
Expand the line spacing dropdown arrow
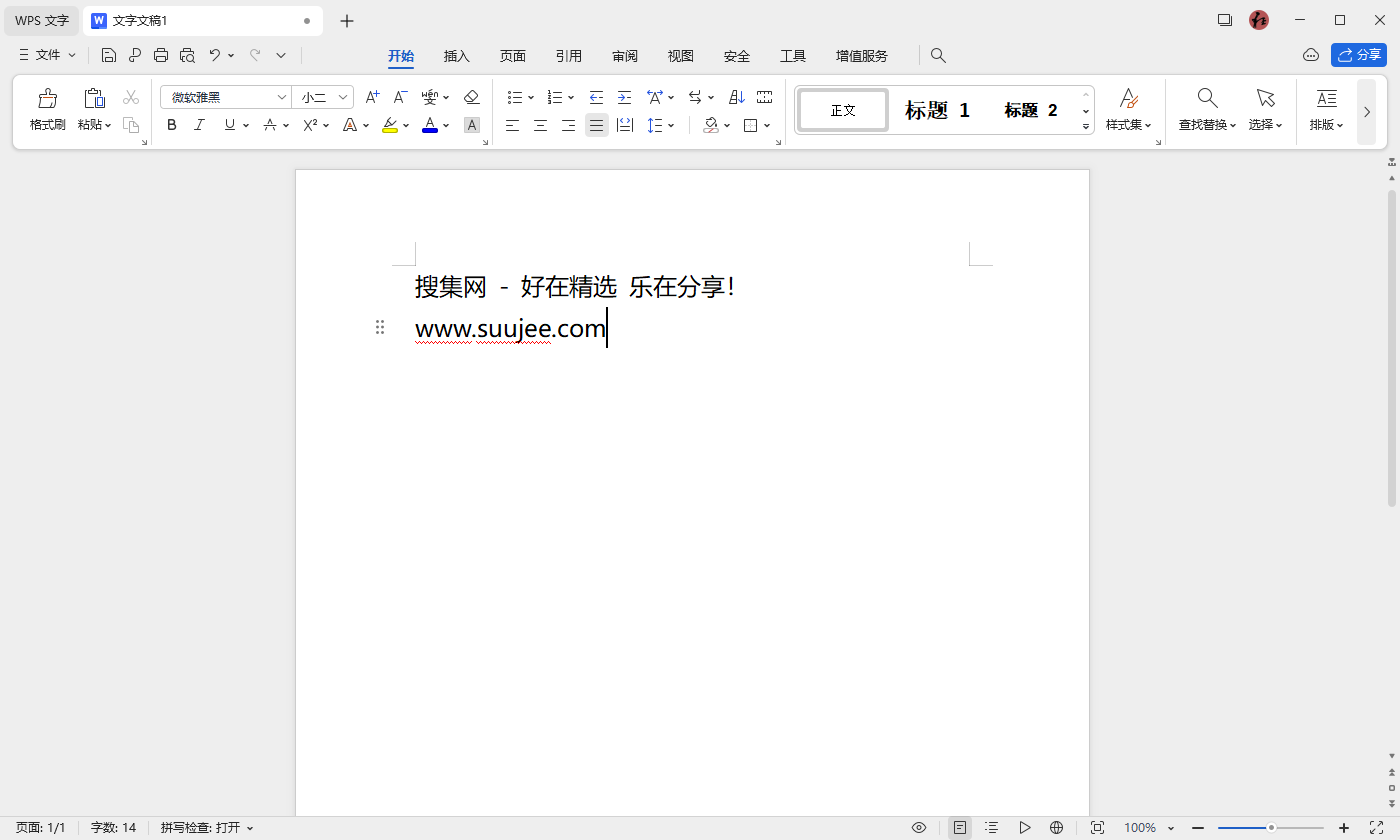671,125
